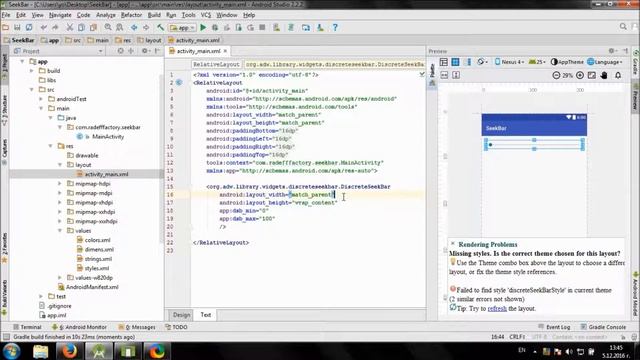
Task: Navigate back with the blue arrow
Action: pos(134,27)
